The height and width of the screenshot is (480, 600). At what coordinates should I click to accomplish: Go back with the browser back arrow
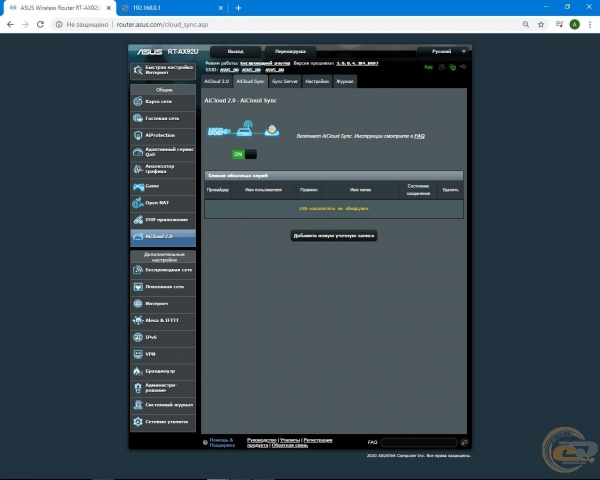pyautogui.click(x=10, y=24)
